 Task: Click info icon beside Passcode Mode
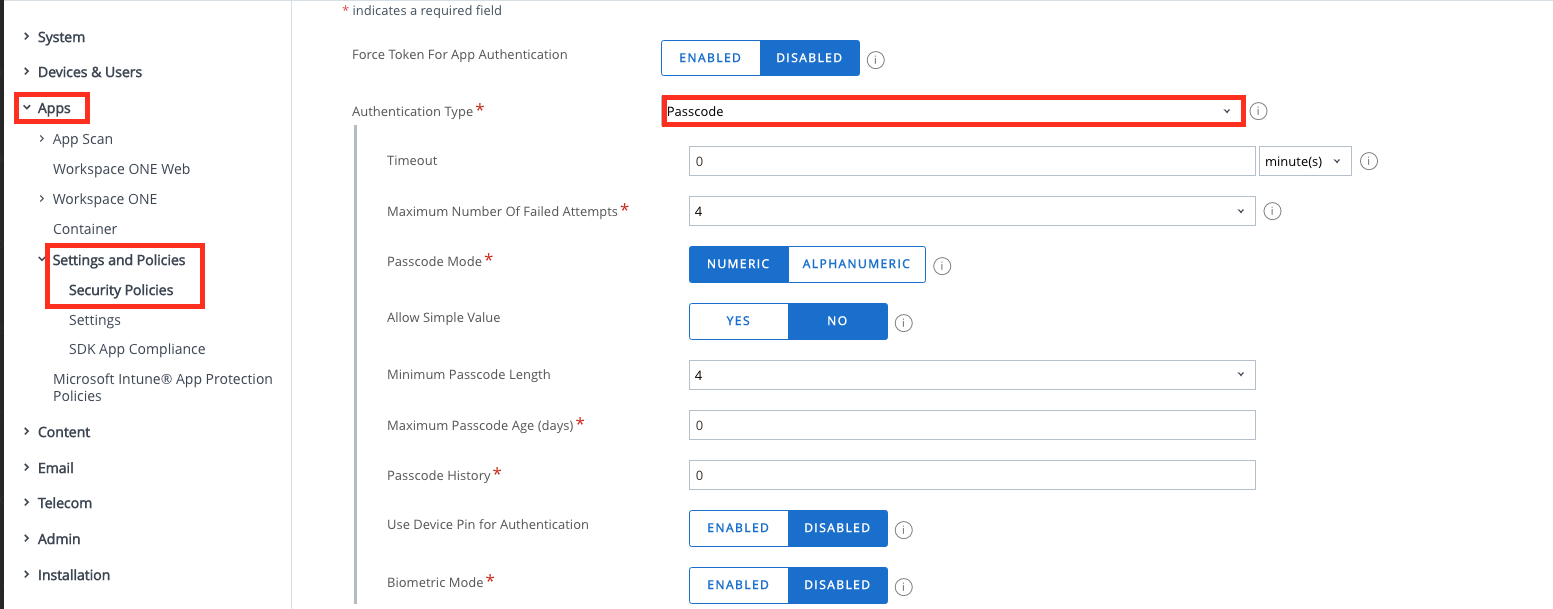pyautogui.click(x=942, y=266)
